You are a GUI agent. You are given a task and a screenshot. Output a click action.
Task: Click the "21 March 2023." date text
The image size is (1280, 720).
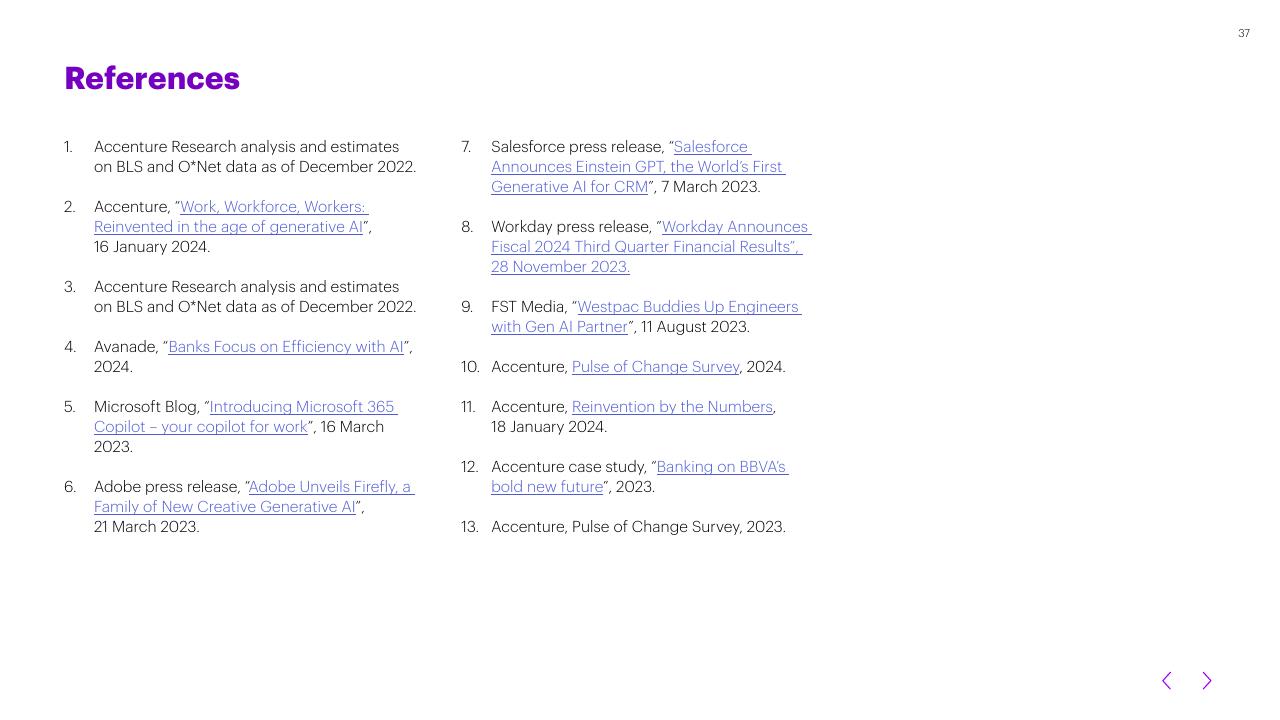click(x=147, y=527)
